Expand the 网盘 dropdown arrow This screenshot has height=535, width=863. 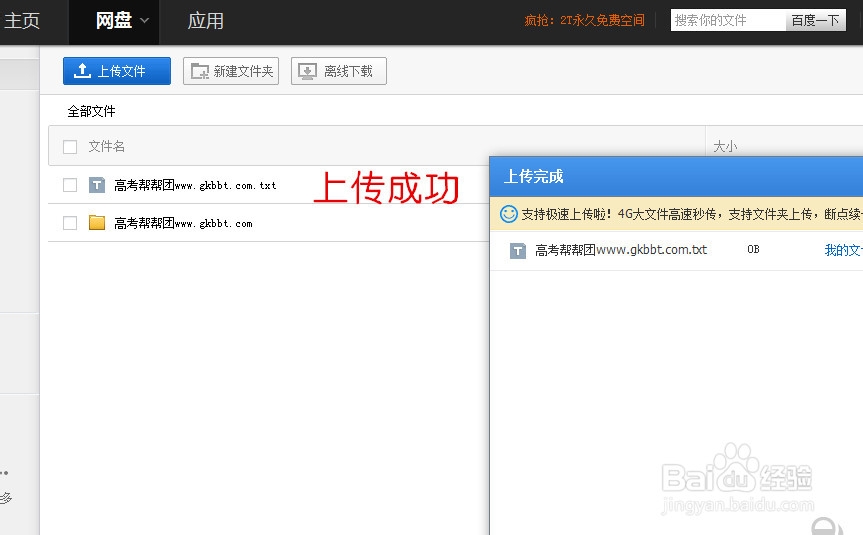pos(145,20)
